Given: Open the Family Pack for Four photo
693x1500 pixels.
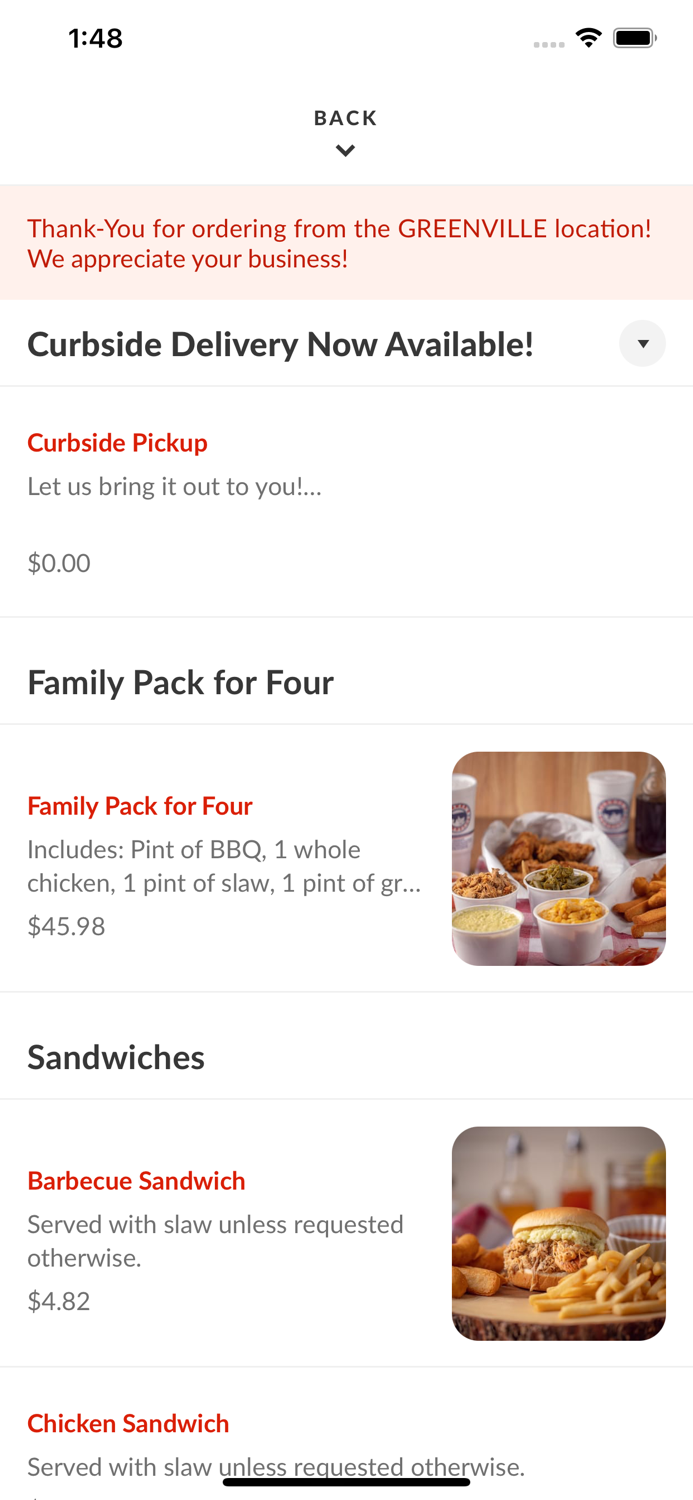Looking at the screenshot, I should [x=559, y=857].
